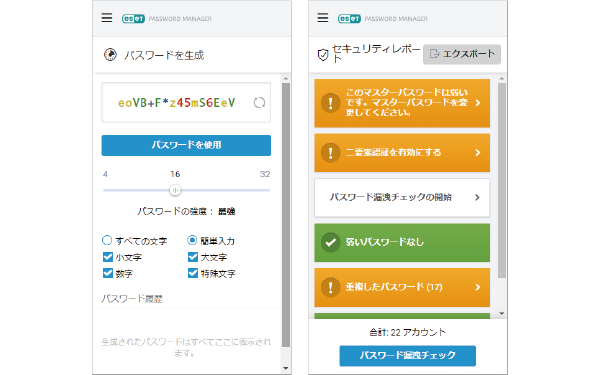This screenshot has height=375, width=600.
Task: Click ESET logo in left panel header
Action: [133, 18]
